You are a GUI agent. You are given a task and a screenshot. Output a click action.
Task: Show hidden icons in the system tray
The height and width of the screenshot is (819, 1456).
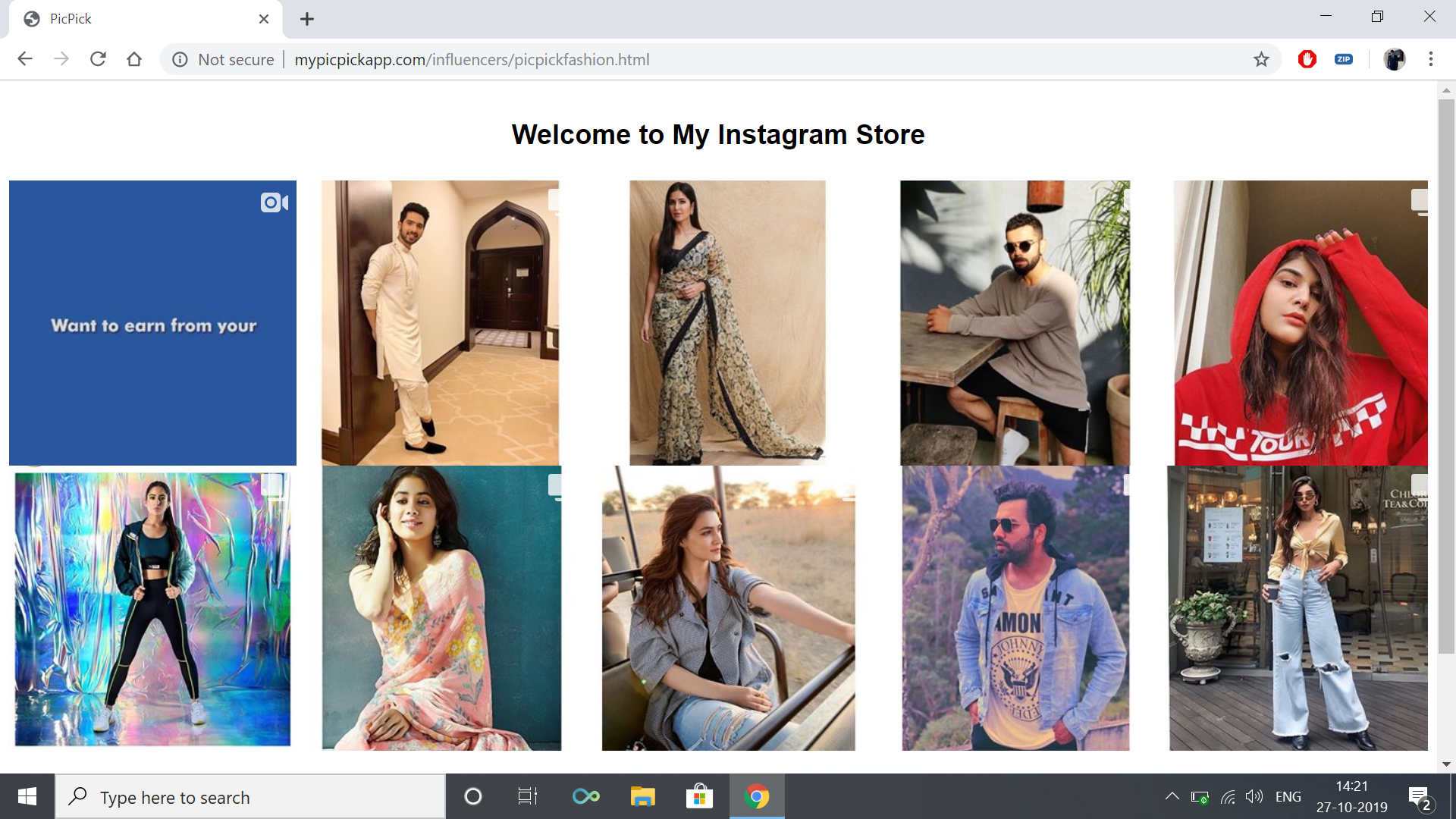(x=1172, y=796)
